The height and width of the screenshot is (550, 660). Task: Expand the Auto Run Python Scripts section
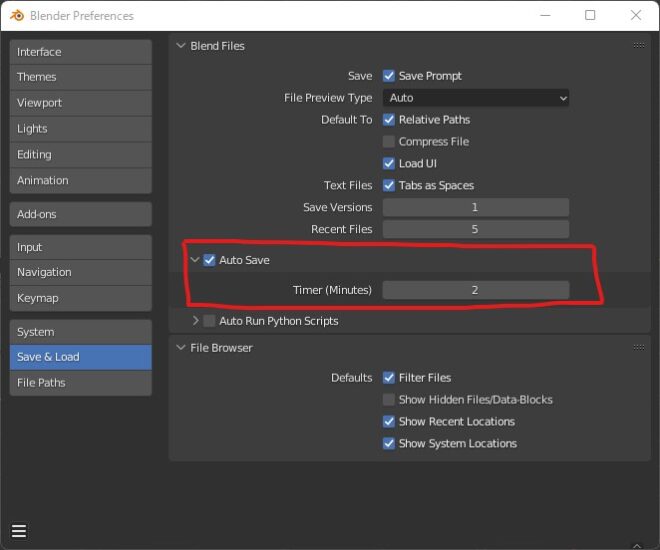(196, 321)
